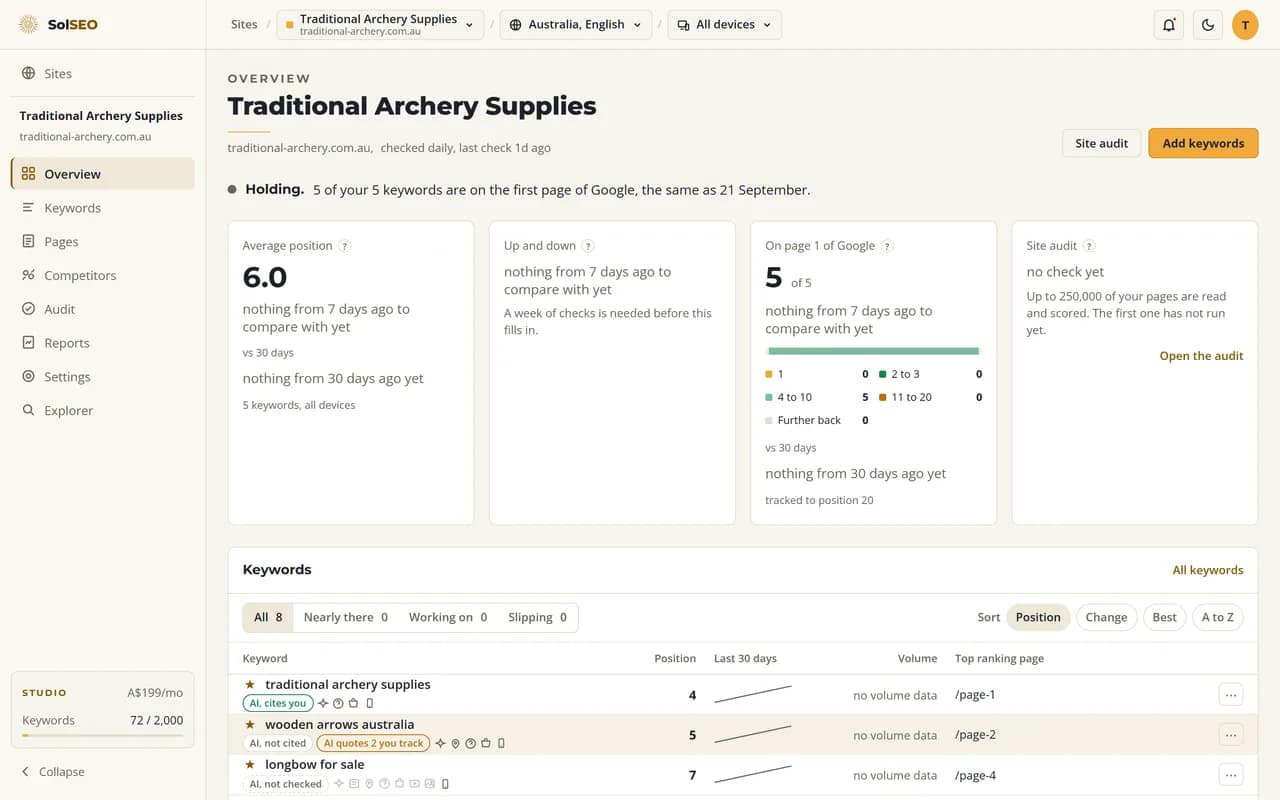The height and width of the screenshot is (800, 1280).
Task: Switch to the Working on tab
Action: 448,617
